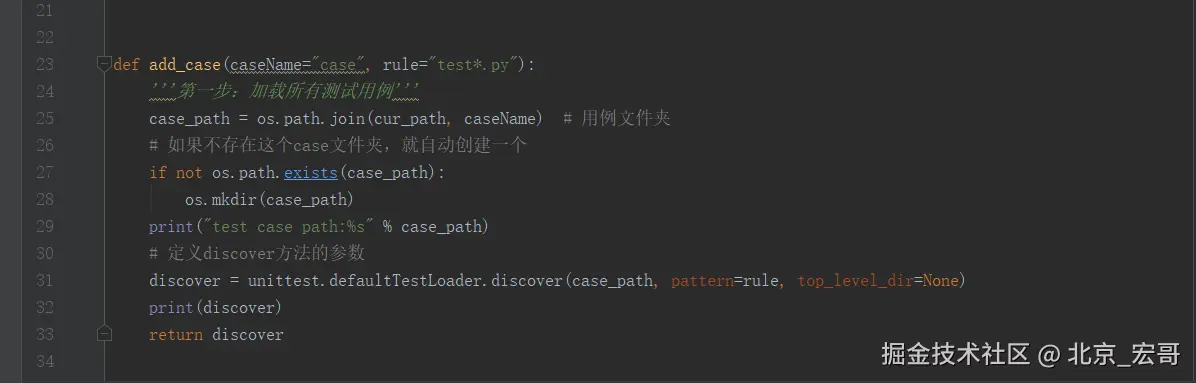This screenshot has width=1196, height=383.
Task: Open the underlined exists method link
Action: [310, 173]
